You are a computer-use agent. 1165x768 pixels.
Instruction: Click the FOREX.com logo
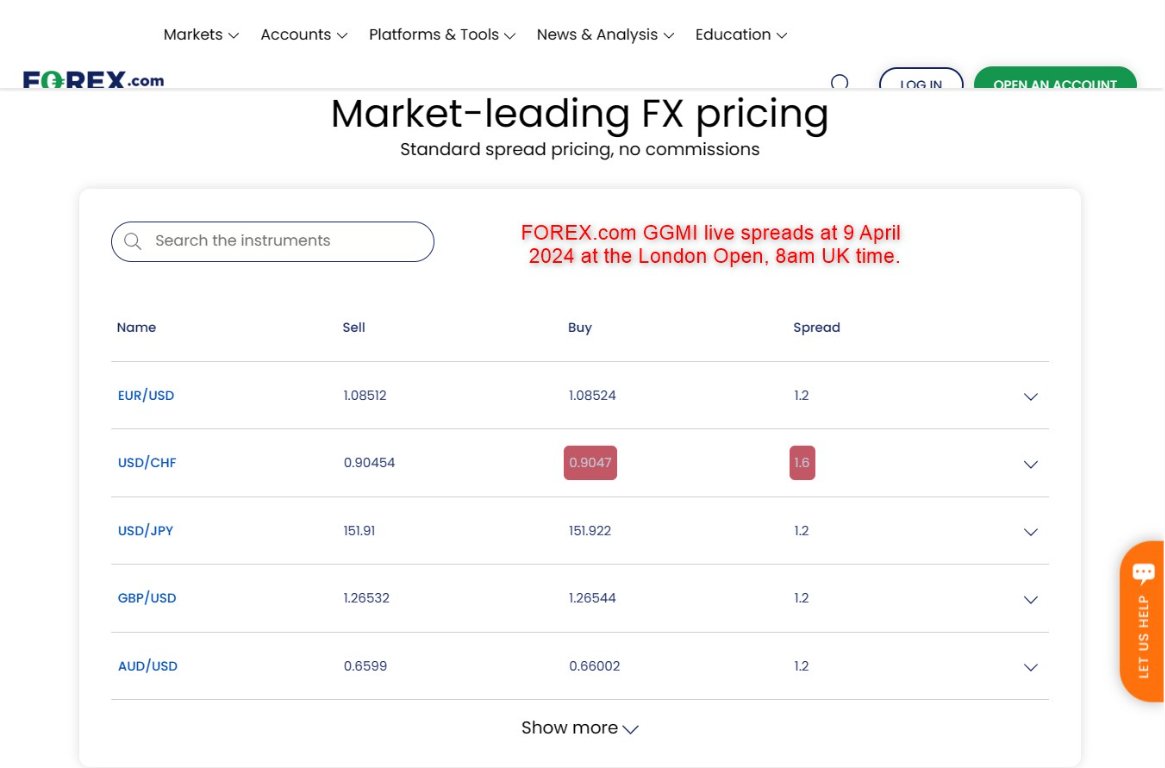point(93,78)
